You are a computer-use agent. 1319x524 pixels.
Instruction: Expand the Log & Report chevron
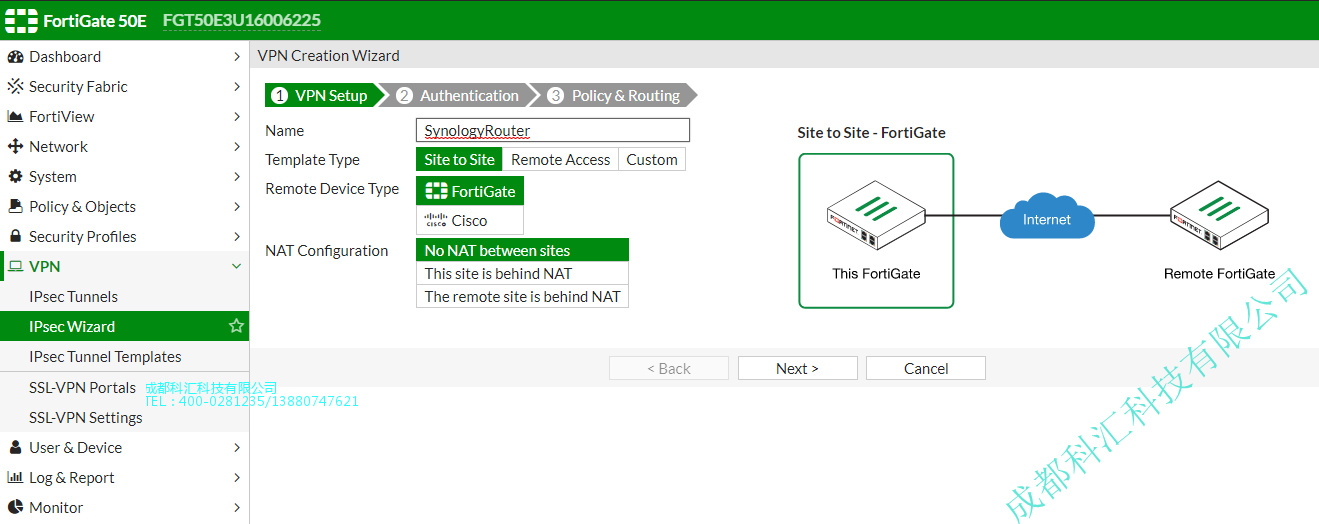tap(237, 478)
